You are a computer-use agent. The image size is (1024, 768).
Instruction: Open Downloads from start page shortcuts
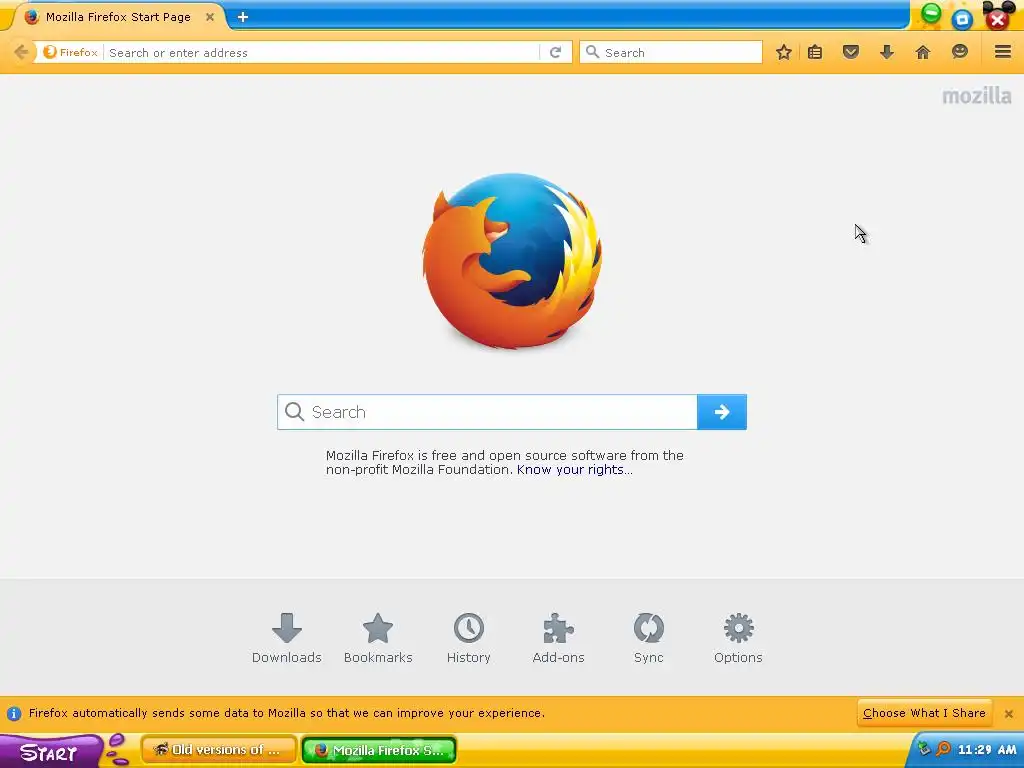point(287,638)
